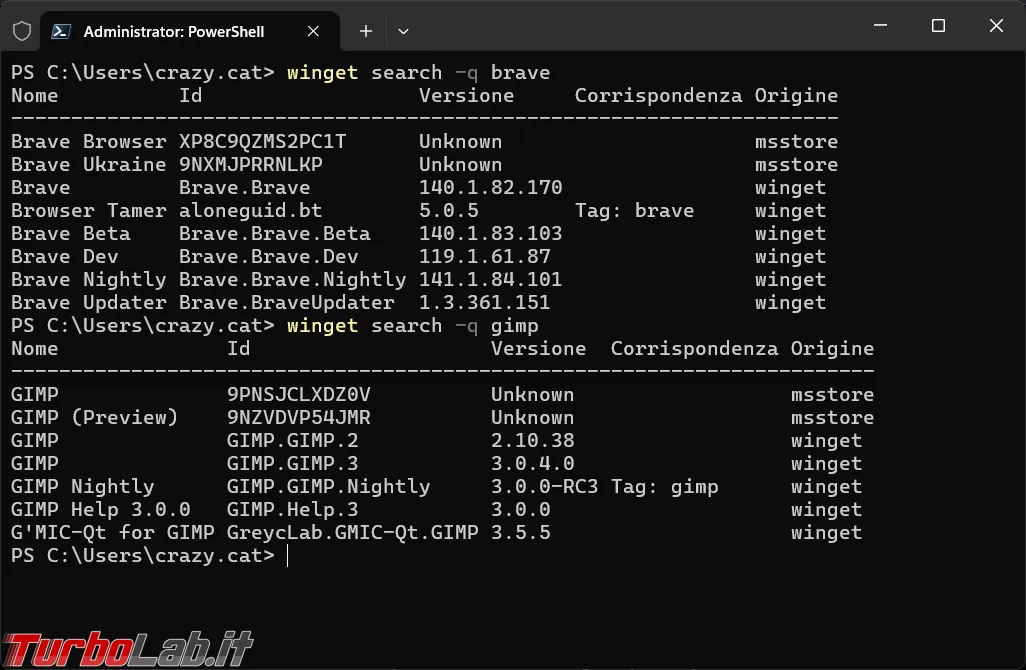Image resolution: width=1026 pixels, height=670 pixels.
Task: Click the package ID 'Brave.Brave.Beta'
Action: [x=275, y=234]
